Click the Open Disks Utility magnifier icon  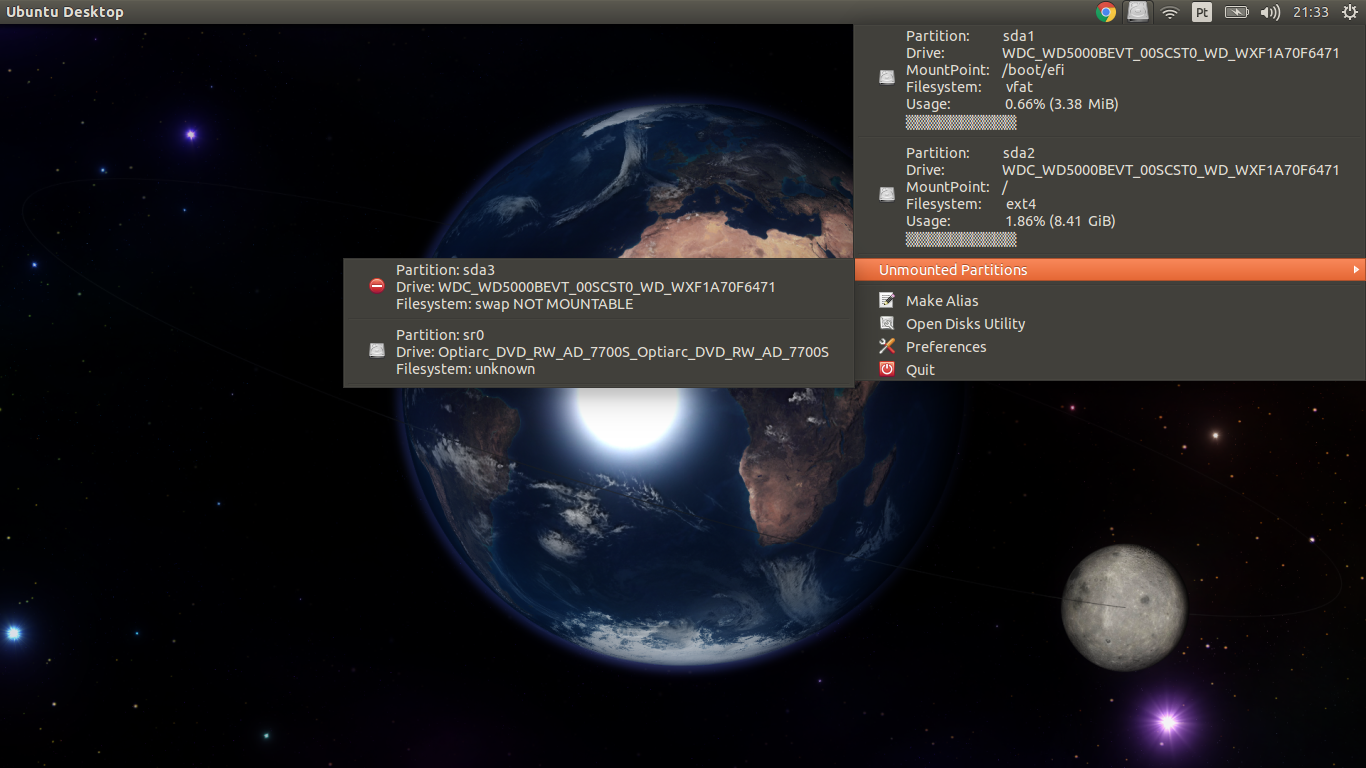coord(887,323)
